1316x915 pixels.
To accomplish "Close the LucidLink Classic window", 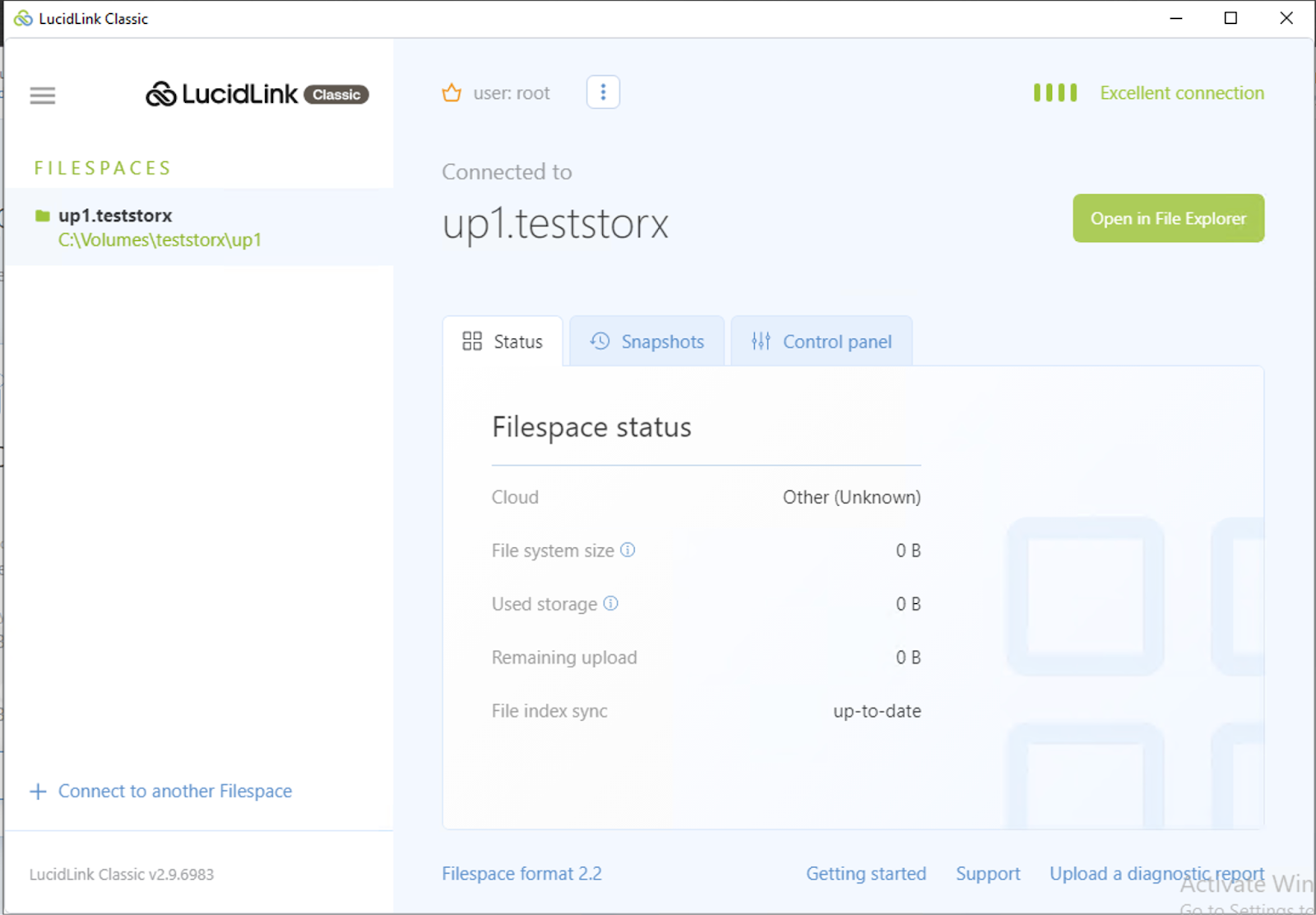I will click(1286, 18).
